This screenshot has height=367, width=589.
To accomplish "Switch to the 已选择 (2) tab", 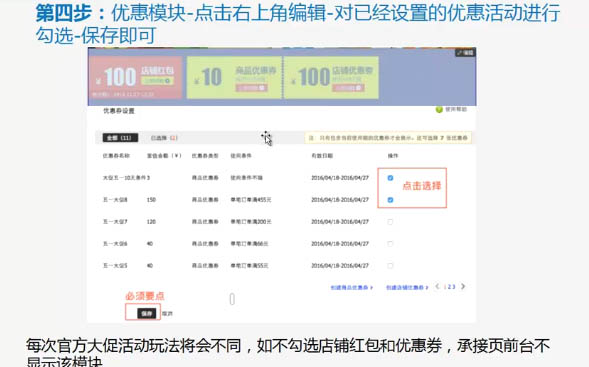I will [164, 138].
